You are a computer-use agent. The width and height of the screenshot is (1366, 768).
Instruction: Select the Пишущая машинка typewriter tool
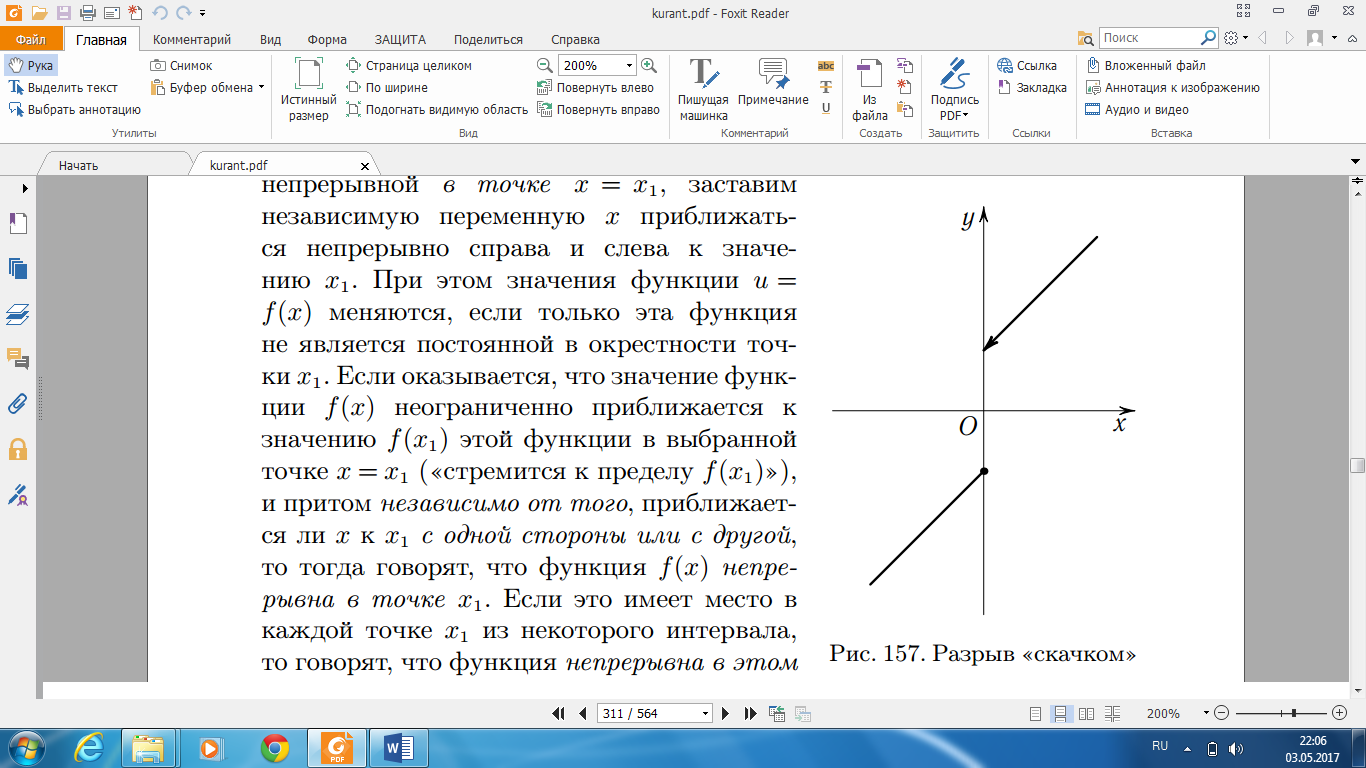click(x=704, y=90)
